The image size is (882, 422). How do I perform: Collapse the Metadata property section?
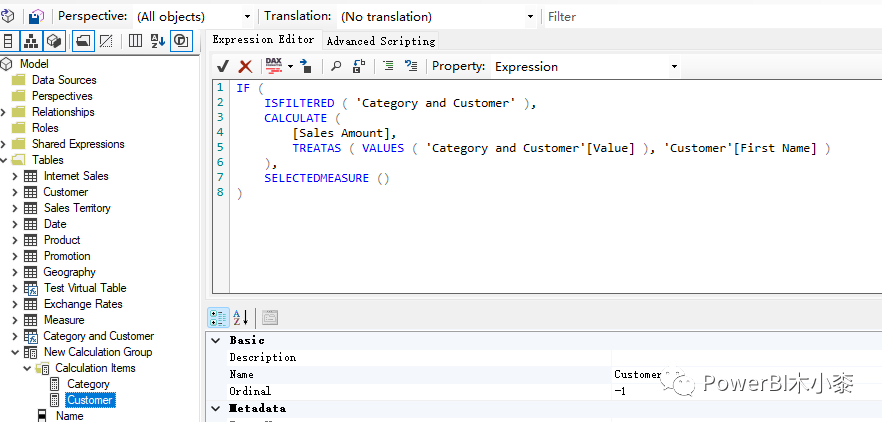pos(215,408)
